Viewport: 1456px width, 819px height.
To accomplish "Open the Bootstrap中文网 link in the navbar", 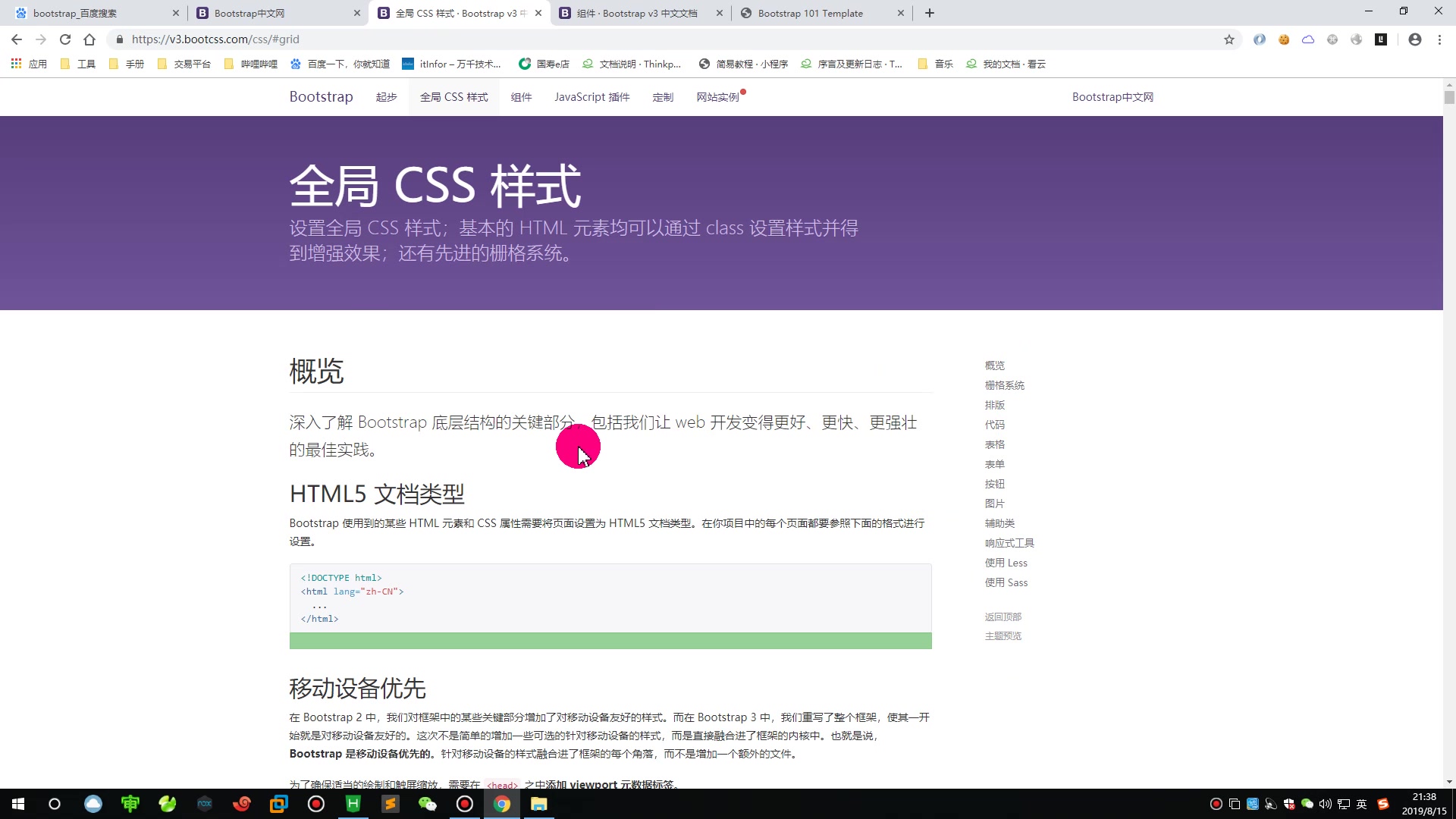I will [1112, 97].
